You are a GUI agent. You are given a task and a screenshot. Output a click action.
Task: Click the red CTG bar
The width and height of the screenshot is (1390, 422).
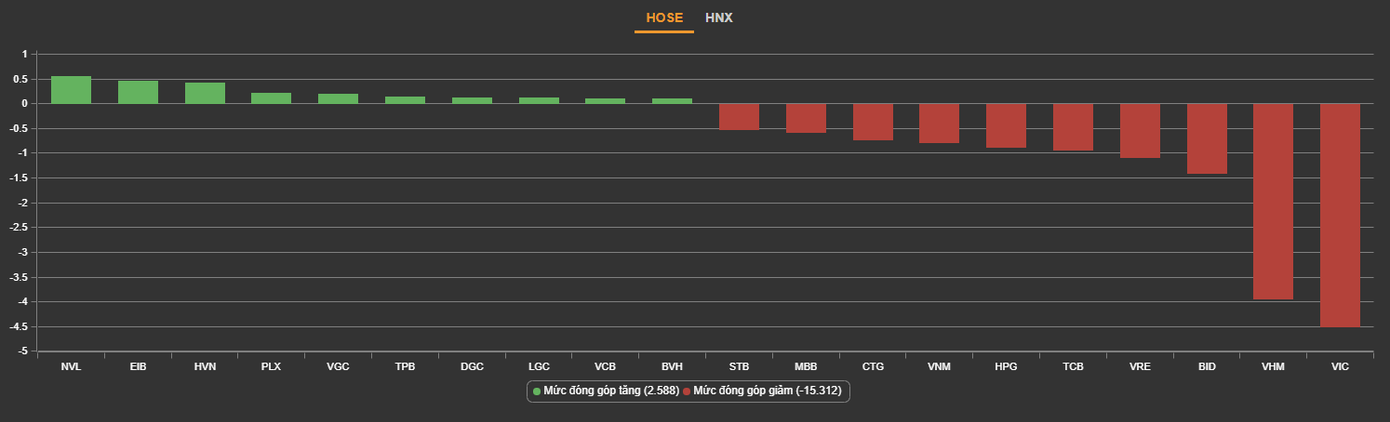tap(873, 121)
